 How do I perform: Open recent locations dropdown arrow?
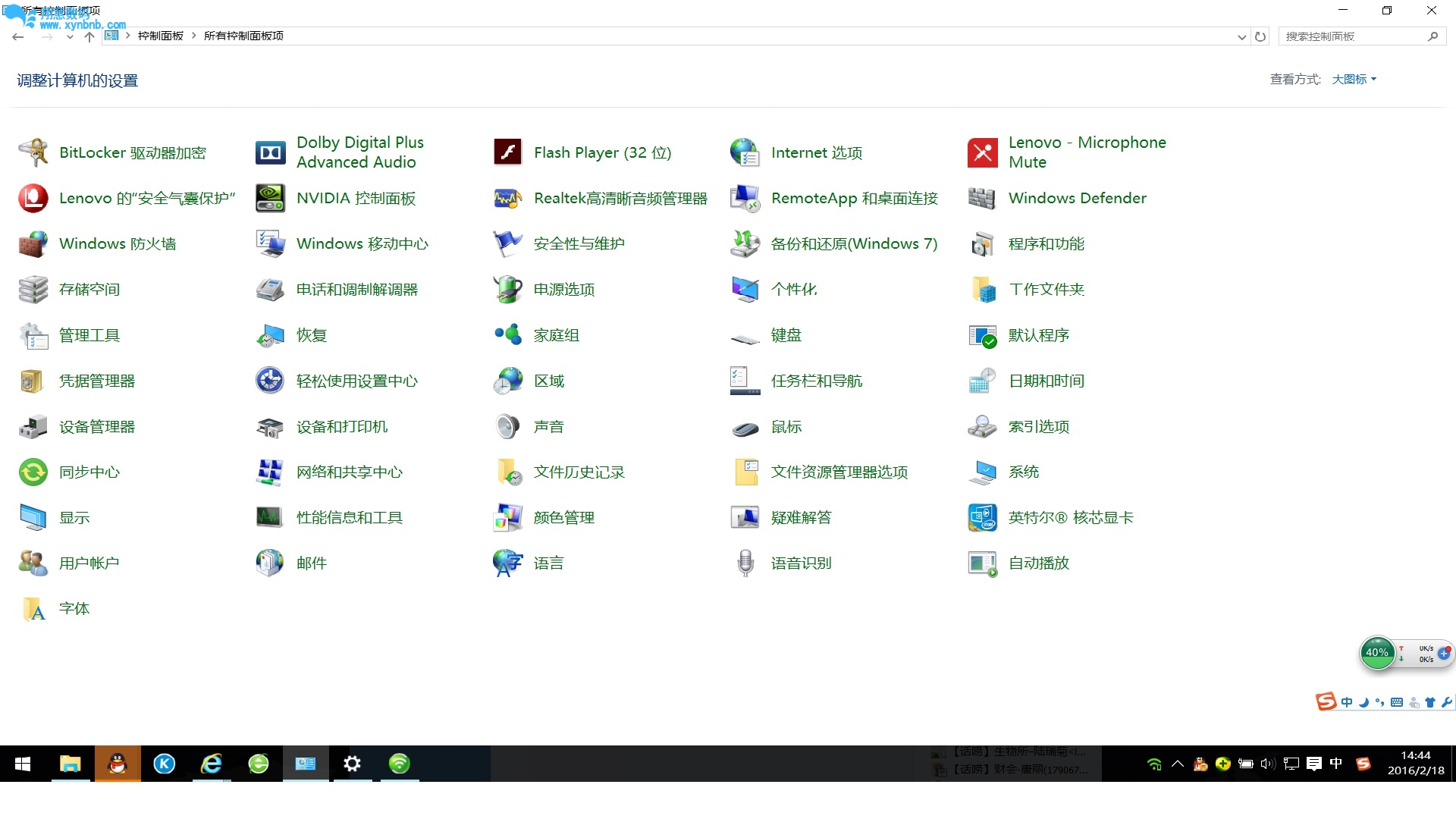(70, 36)
